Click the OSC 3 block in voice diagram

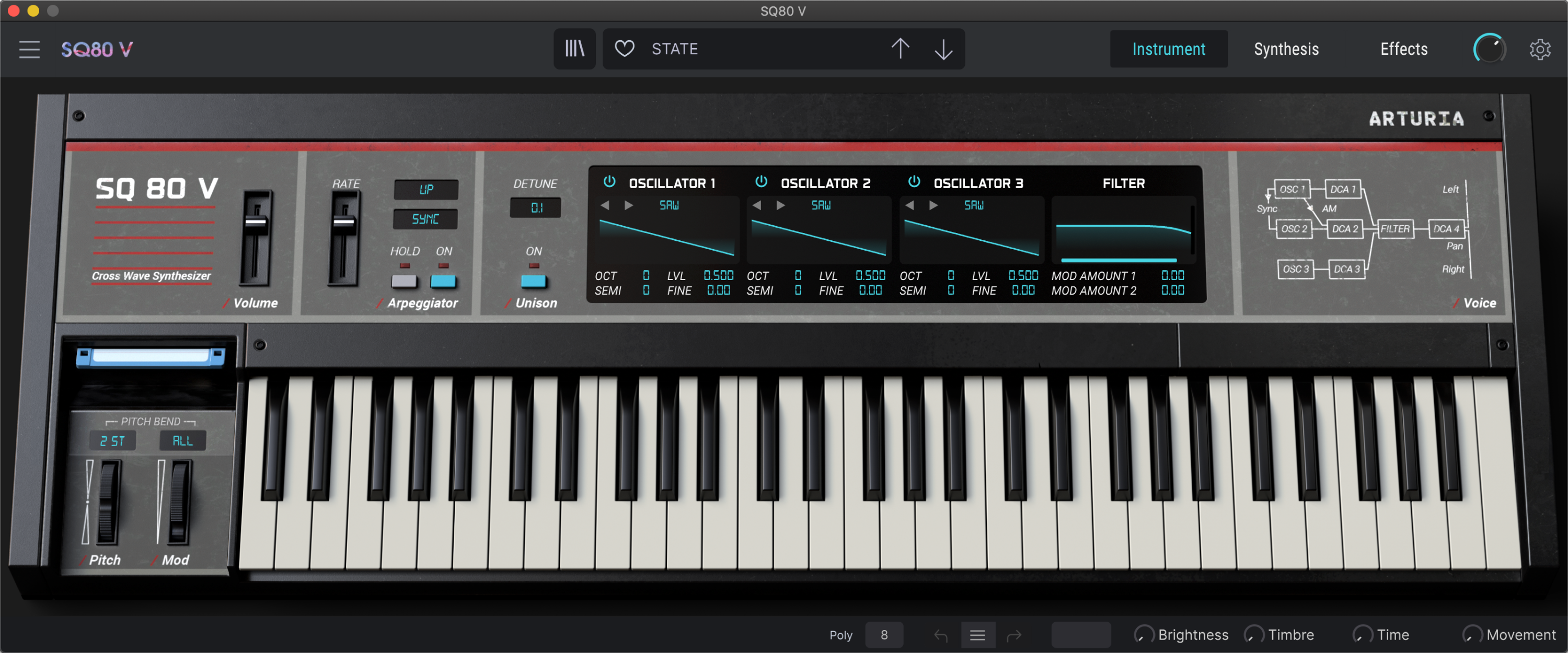(1295, 269)
